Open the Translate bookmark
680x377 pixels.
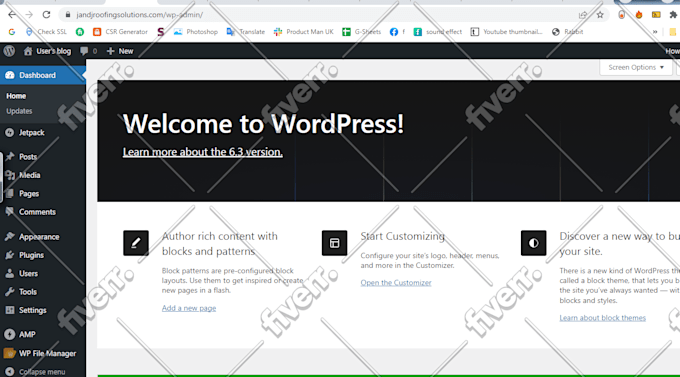246,32
